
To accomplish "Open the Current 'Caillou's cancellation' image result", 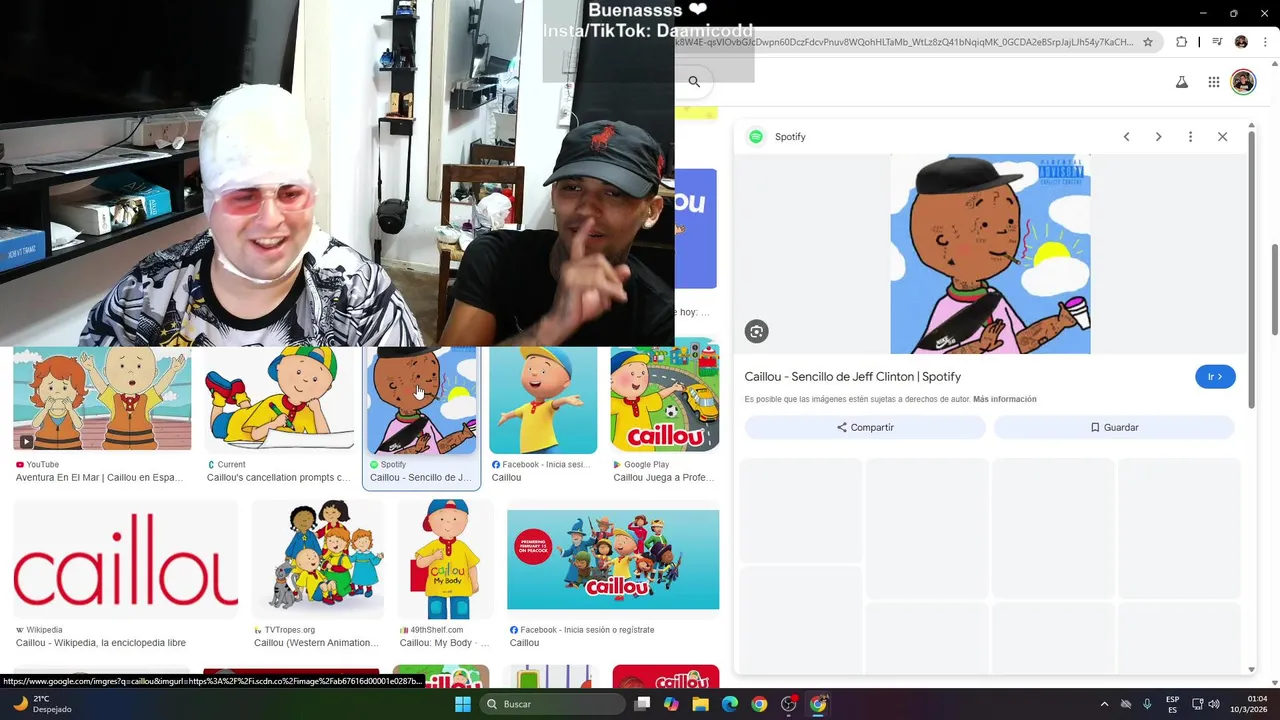I will click(x=280, y=399).
